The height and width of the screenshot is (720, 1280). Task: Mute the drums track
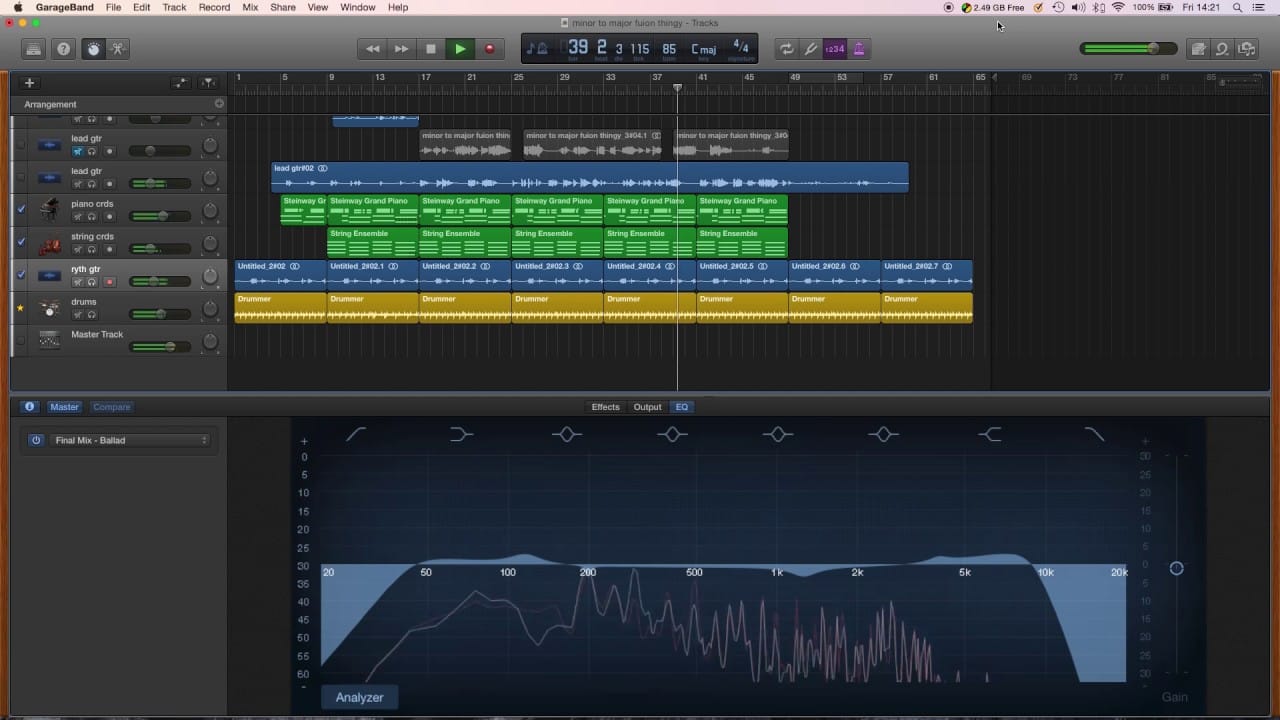click(x=77, y=315)
